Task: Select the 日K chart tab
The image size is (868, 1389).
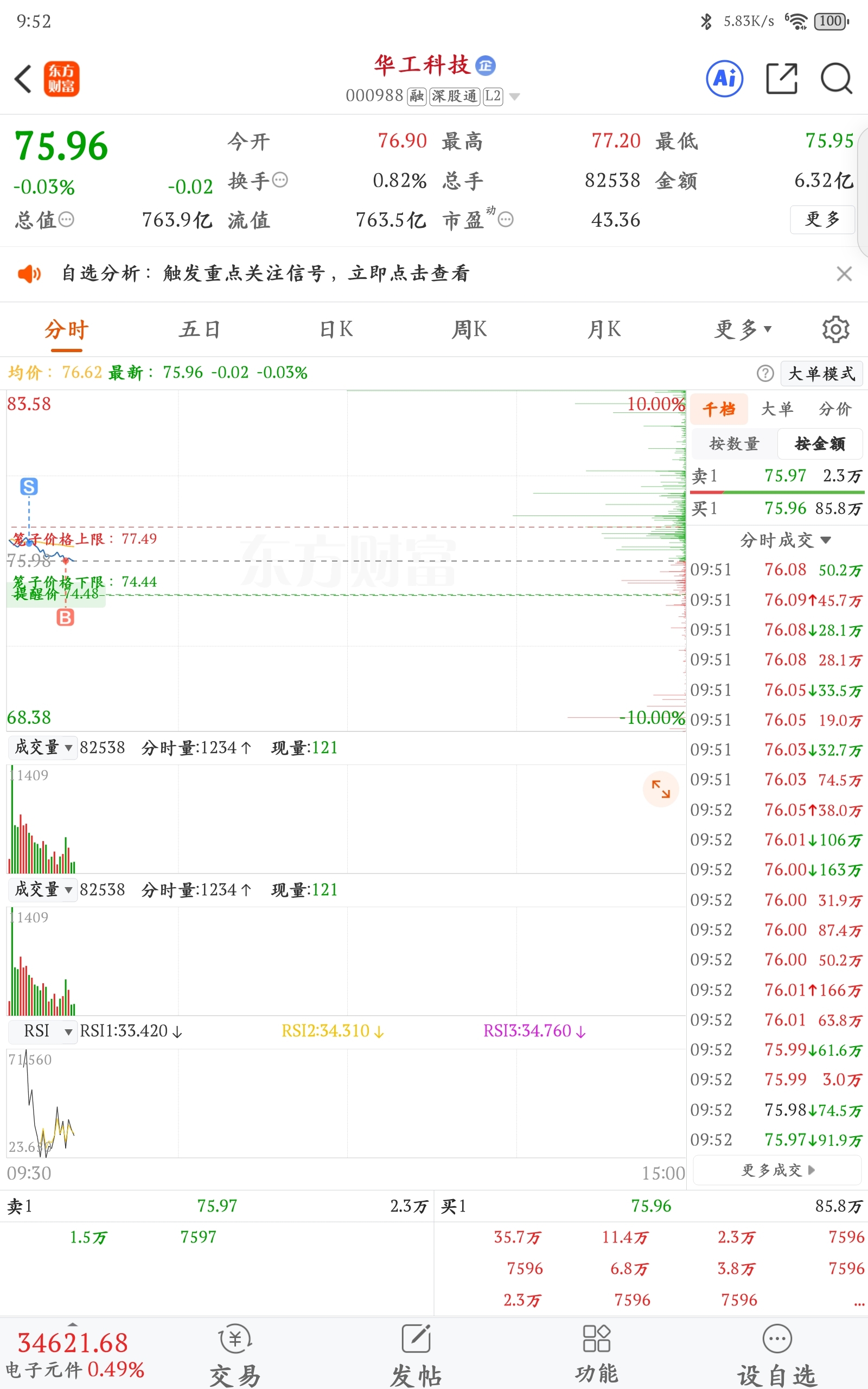Action: click(x=336, y=329)
